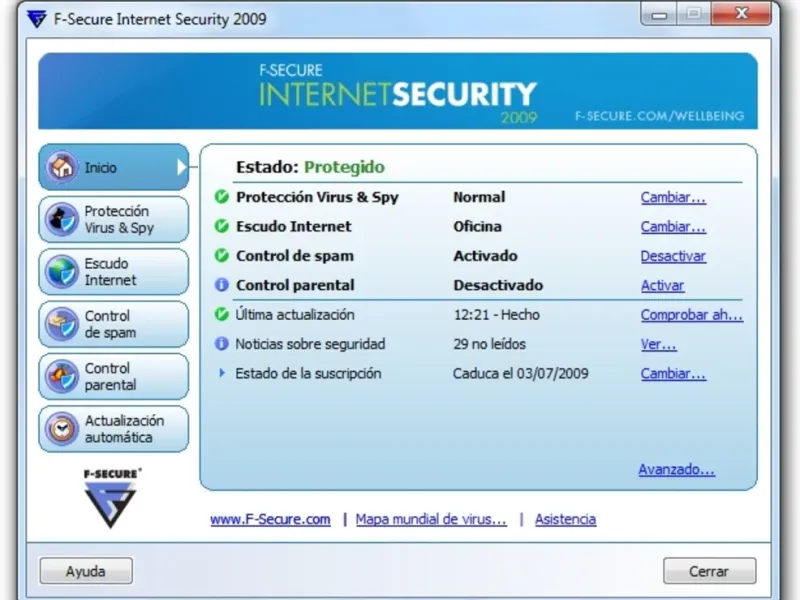
Task: Click the Ayuda button
Action: pos(86,571)
